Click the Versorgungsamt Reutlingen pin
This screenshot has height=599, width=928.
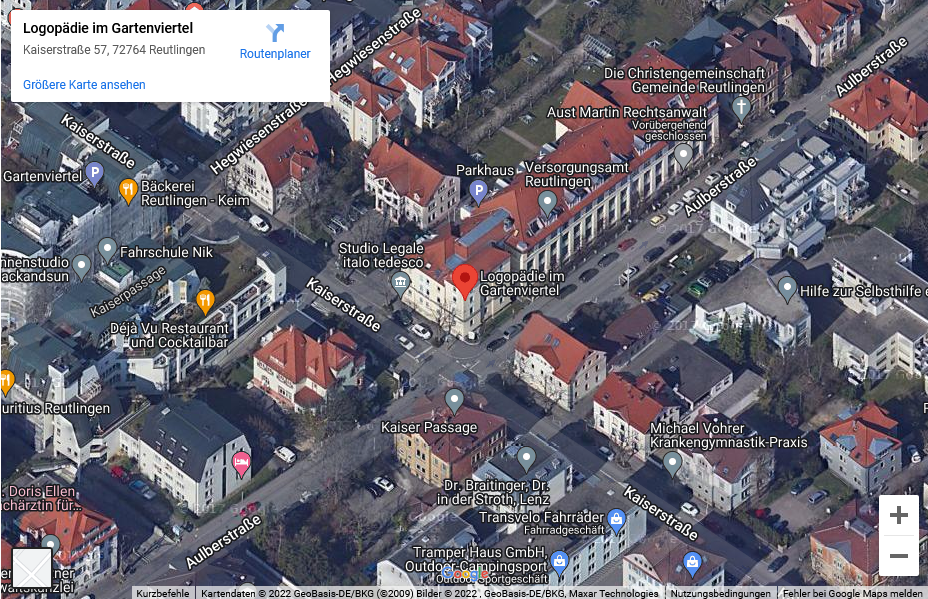[x=547, y=202]
